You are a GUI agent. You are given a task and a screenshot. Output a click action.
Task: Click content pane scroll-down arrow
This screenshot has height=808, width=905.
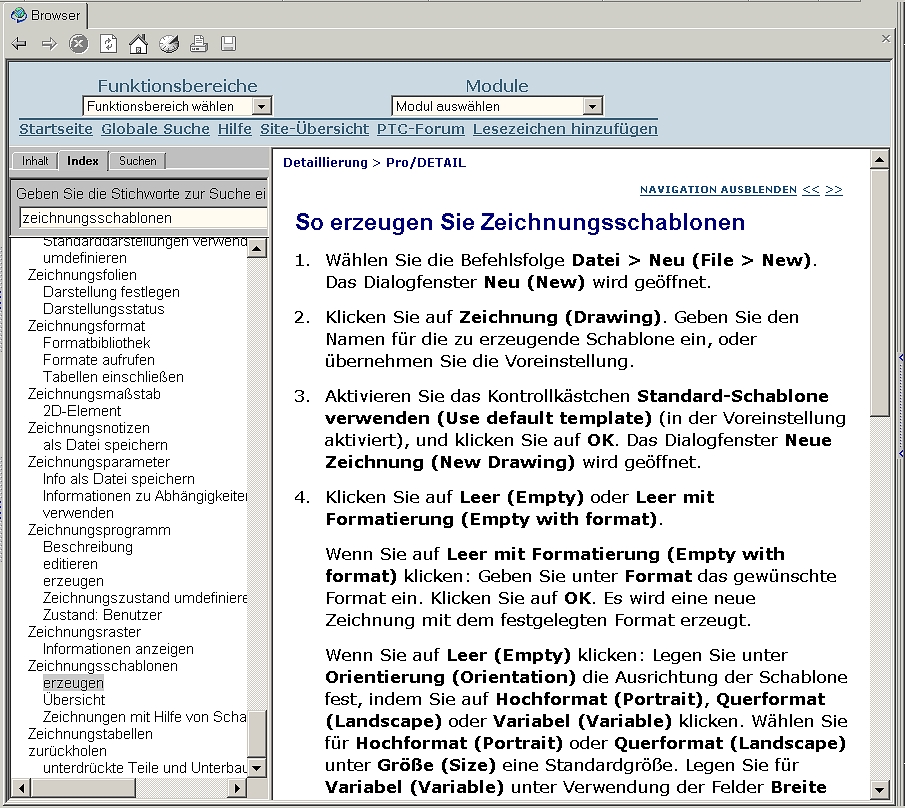[879, 790]
